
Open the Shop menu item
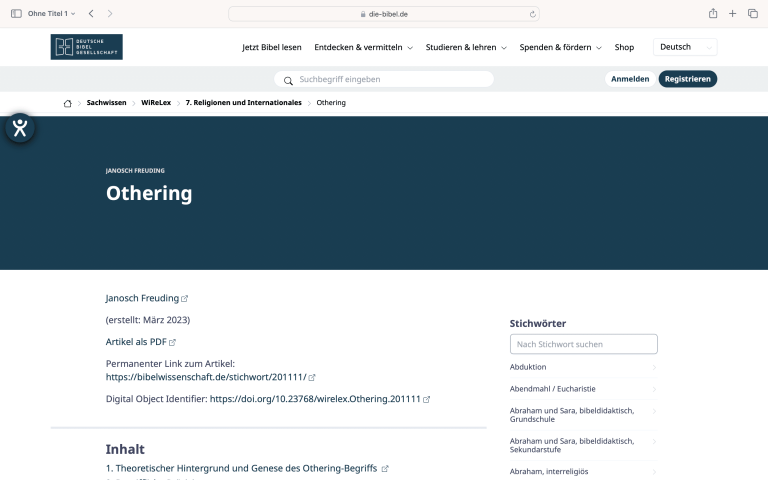pos(624,47)
